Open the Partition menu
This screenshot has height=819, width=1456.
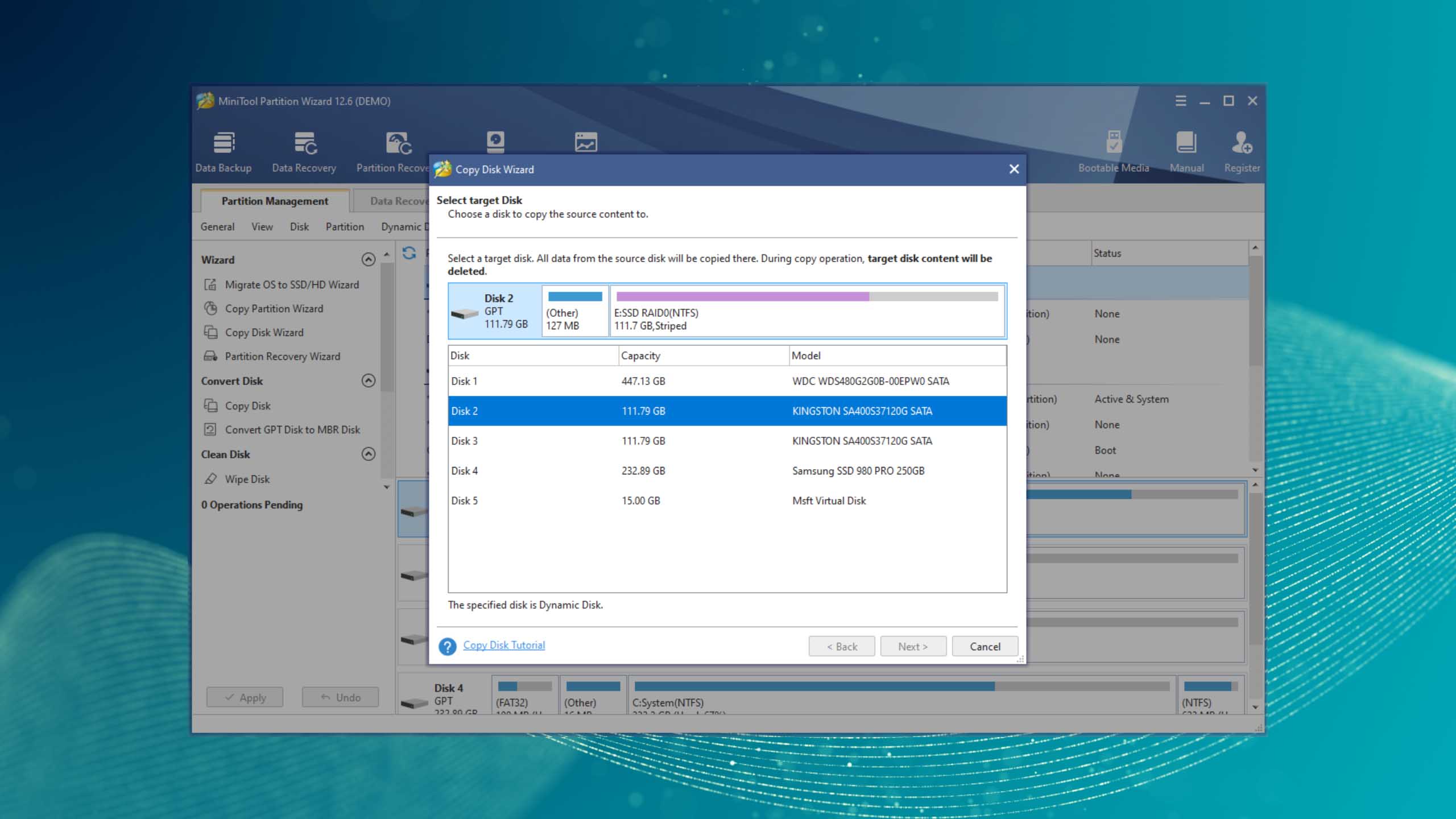point(345,226)
